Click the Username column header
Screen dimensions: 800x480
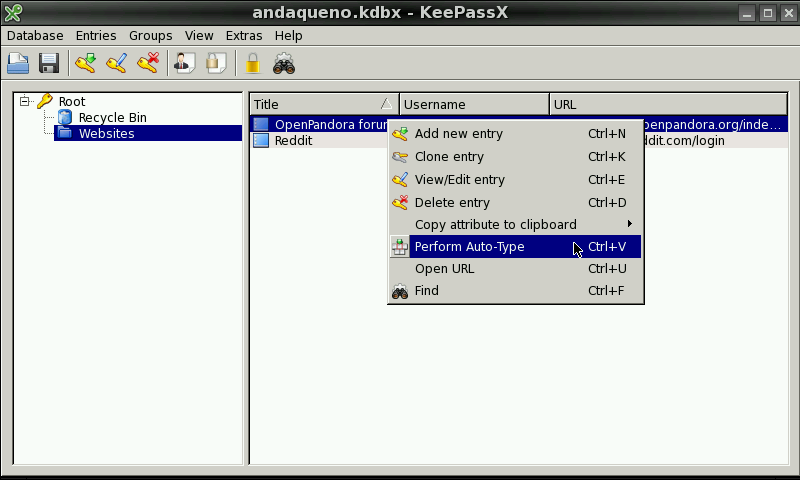[474, 104]
